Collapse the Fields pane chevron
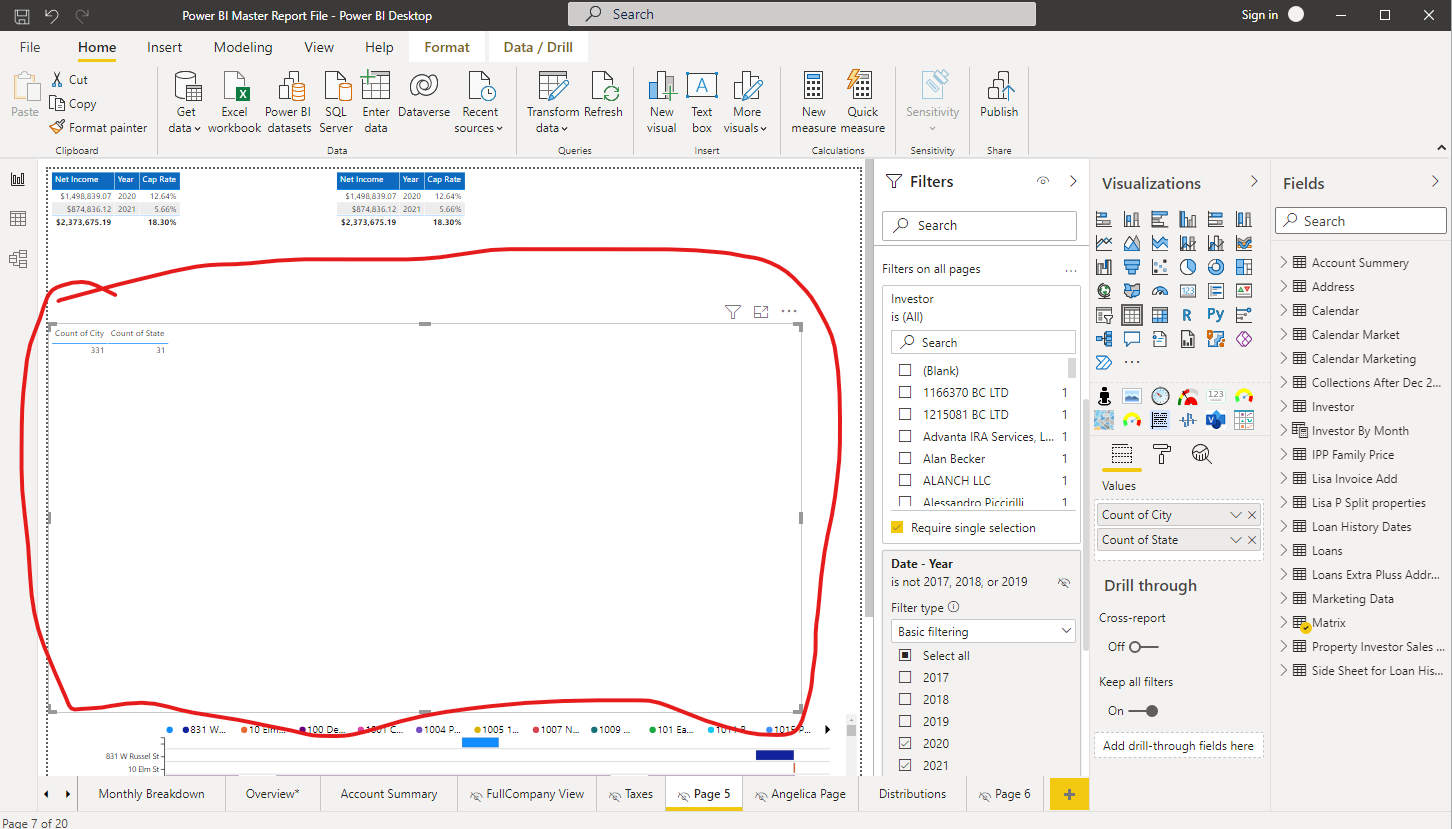The image size is (1452, 829). [x=1435, y=182]
